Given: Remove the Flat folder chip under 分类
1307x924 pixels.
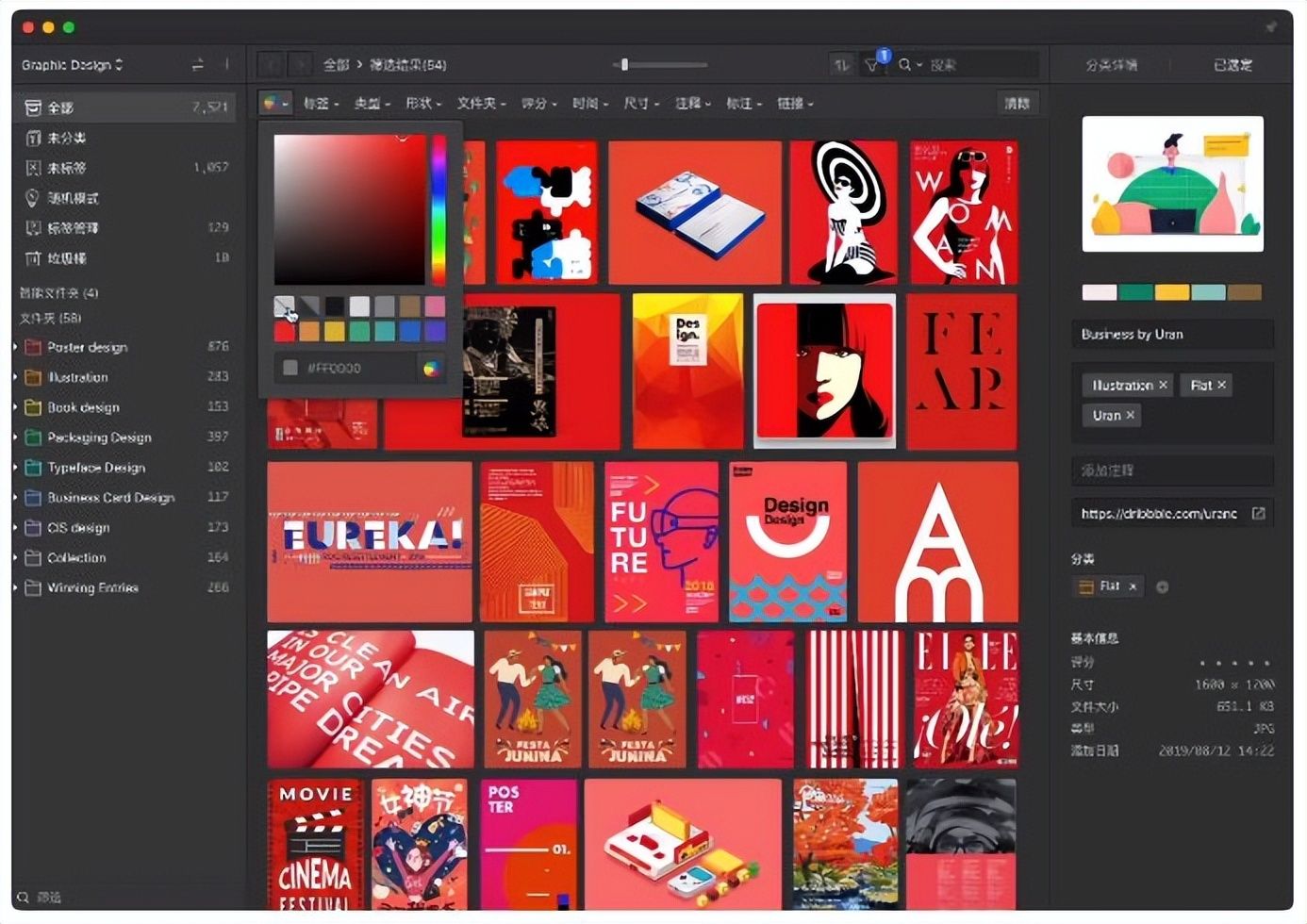Looking at the screenshot, I should (1133, 586).
